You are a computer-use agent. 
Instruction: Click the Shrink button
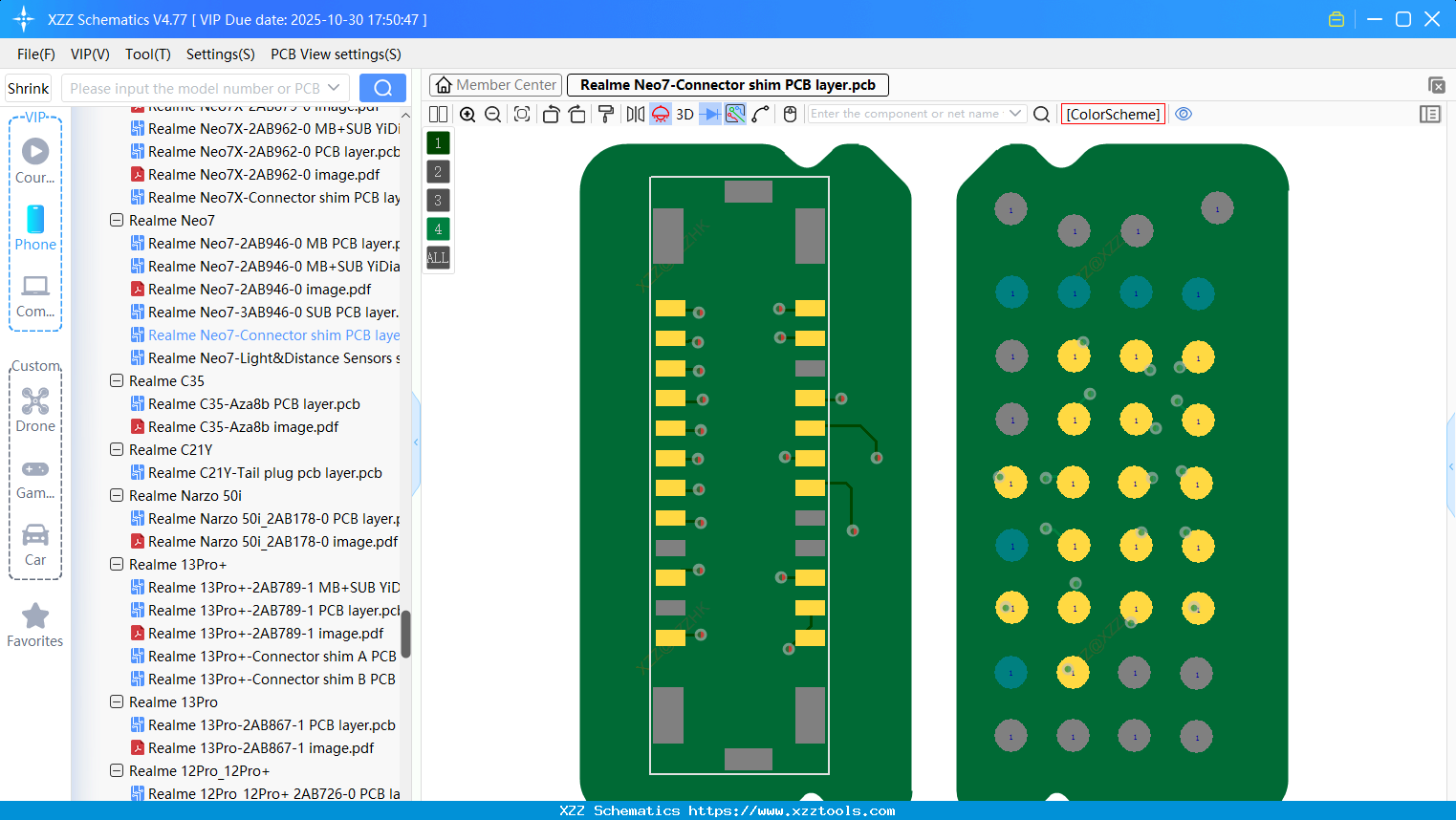coord(29,89)
